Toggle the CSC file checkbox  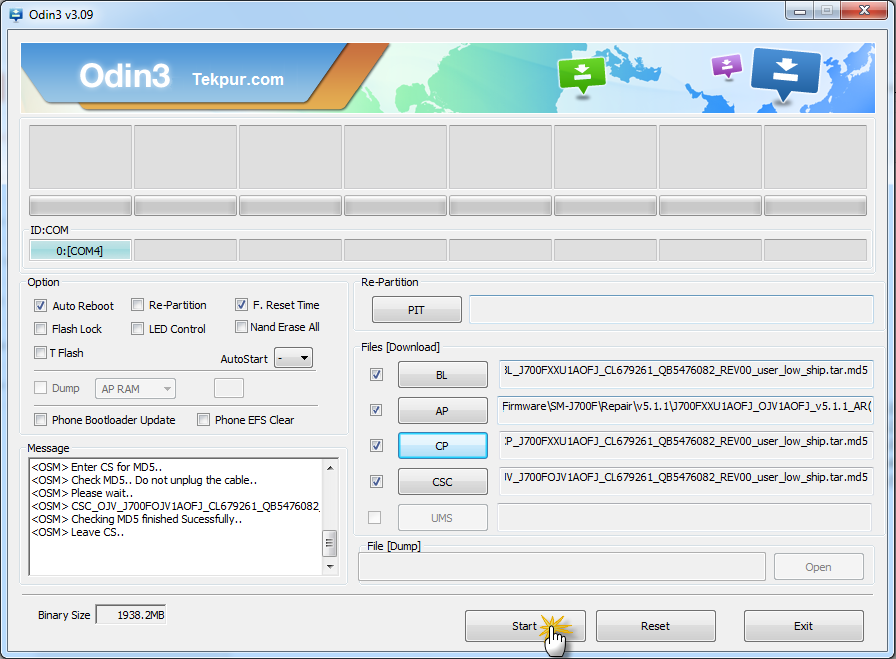(376, 481)
